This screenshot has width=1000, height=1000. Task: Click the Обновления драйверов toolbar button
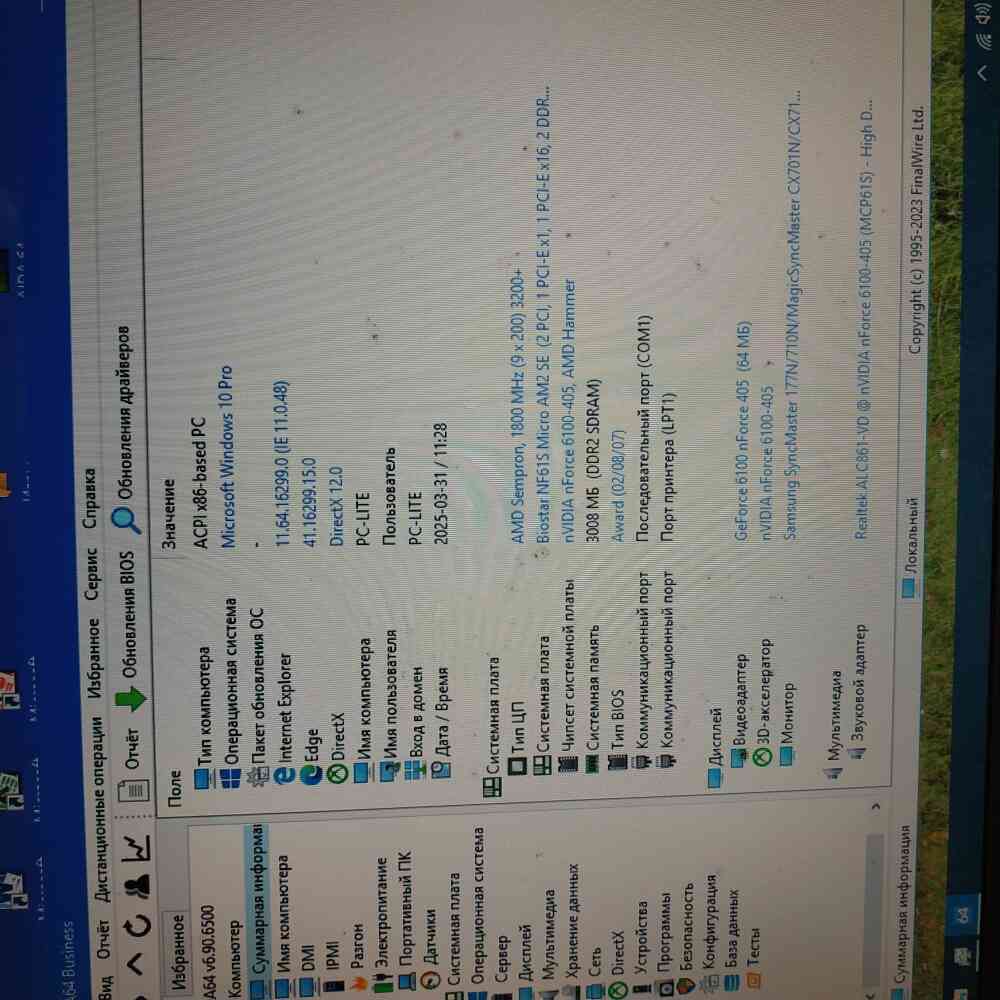125,430
